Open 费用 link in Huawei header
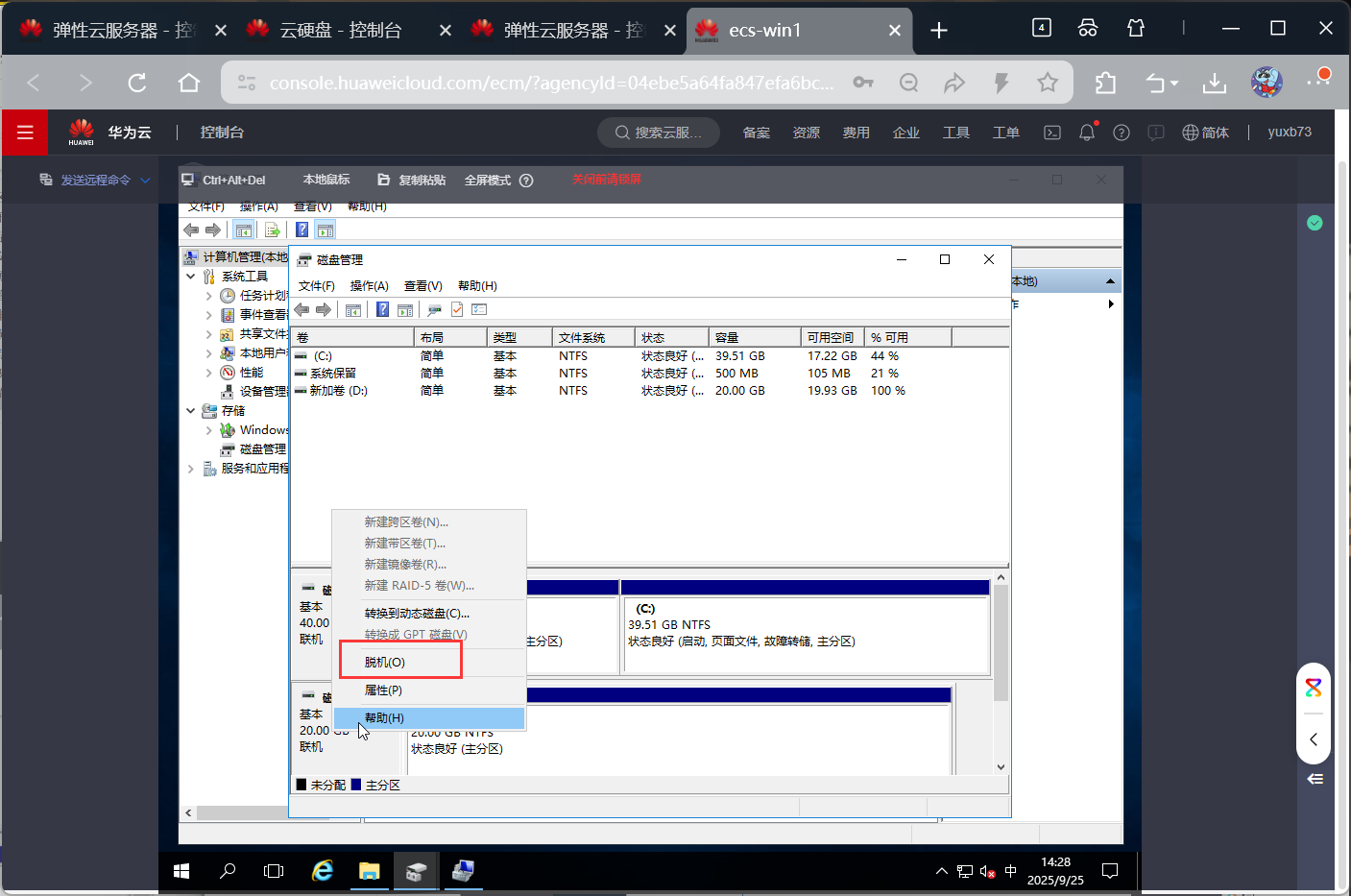This screenshot has width=1351, height=896. coord(856,133)
